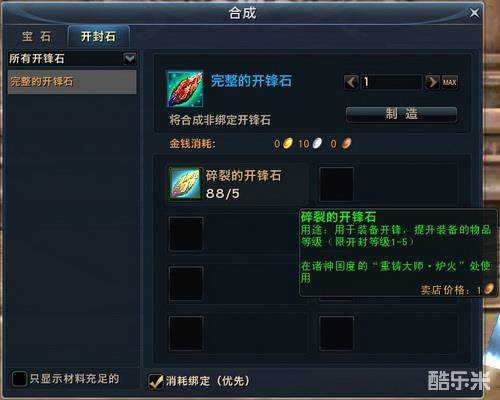This screenshot has width=500, height=400.
Task: Close the 合成 window
Action: 474,13
